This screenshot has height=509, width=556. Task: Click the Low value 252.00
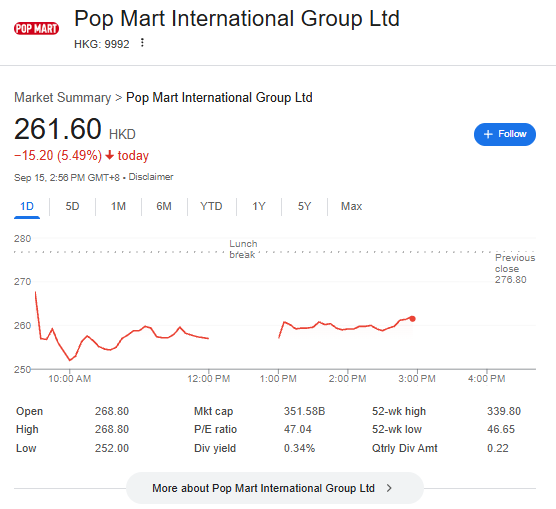click(112, 448)
